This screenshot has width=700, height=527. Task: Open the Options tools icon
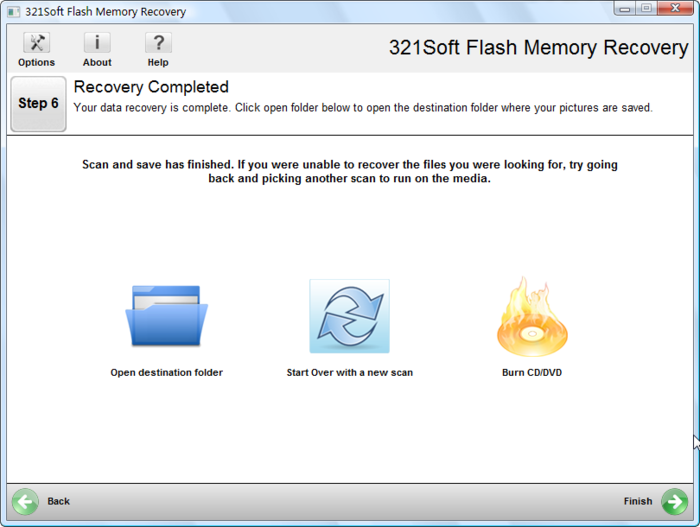(36, 43)
